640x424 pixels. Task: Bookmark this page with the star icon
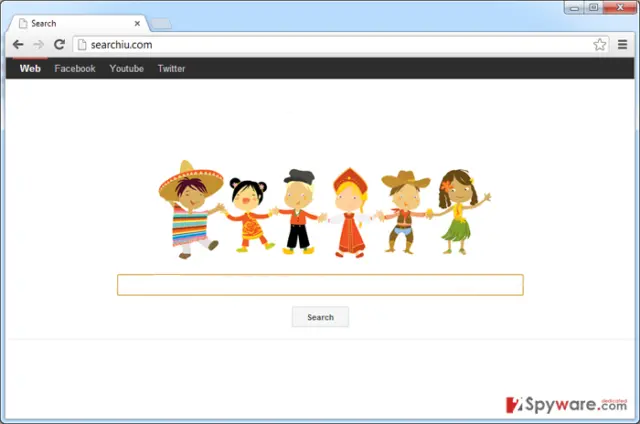coord(600,44)
